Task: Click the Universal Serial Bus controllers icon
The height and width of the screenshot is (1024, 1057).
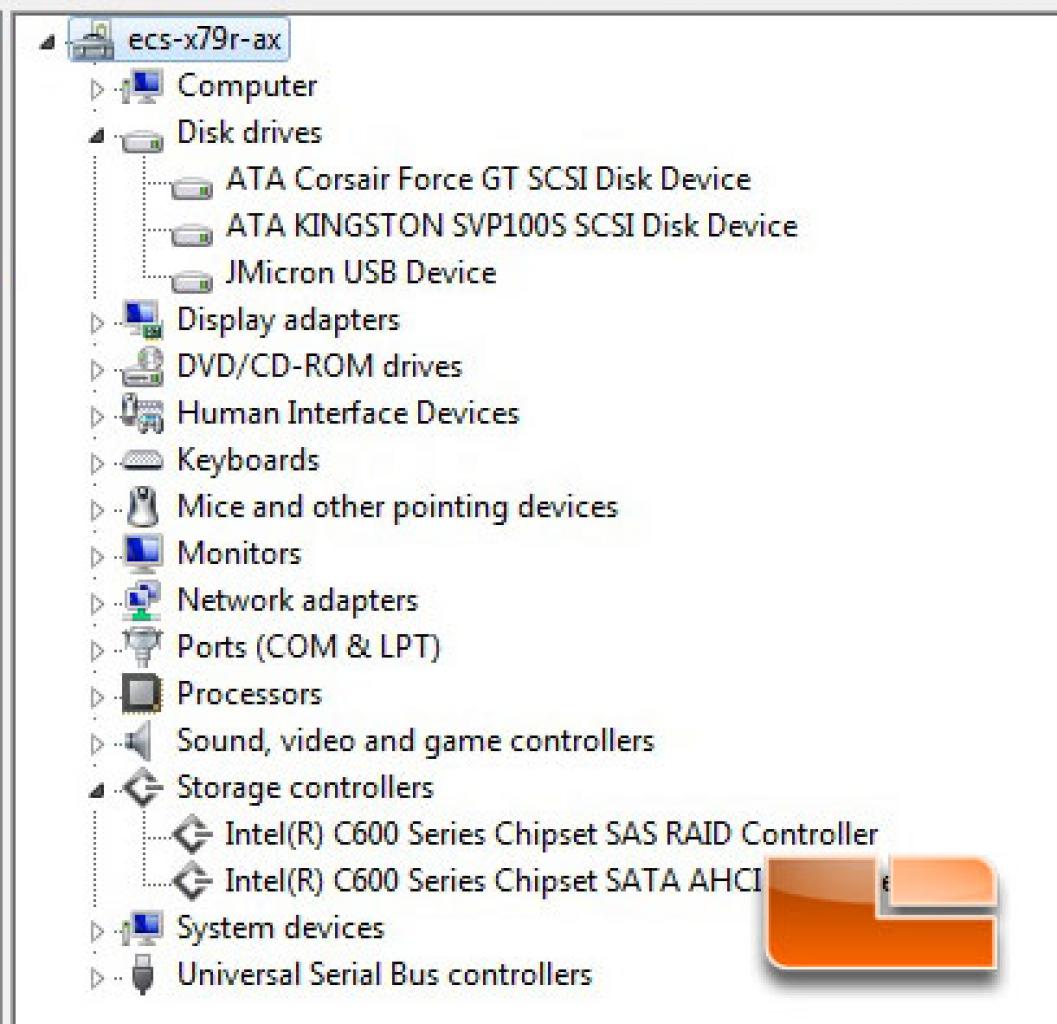Action: click(x=142, y=974)
